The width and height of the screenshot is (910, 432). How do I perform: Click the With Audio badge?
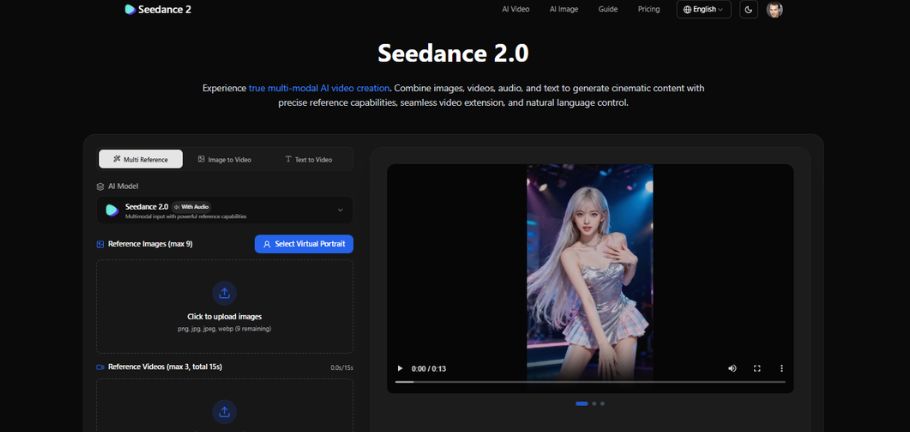point(192,207)
